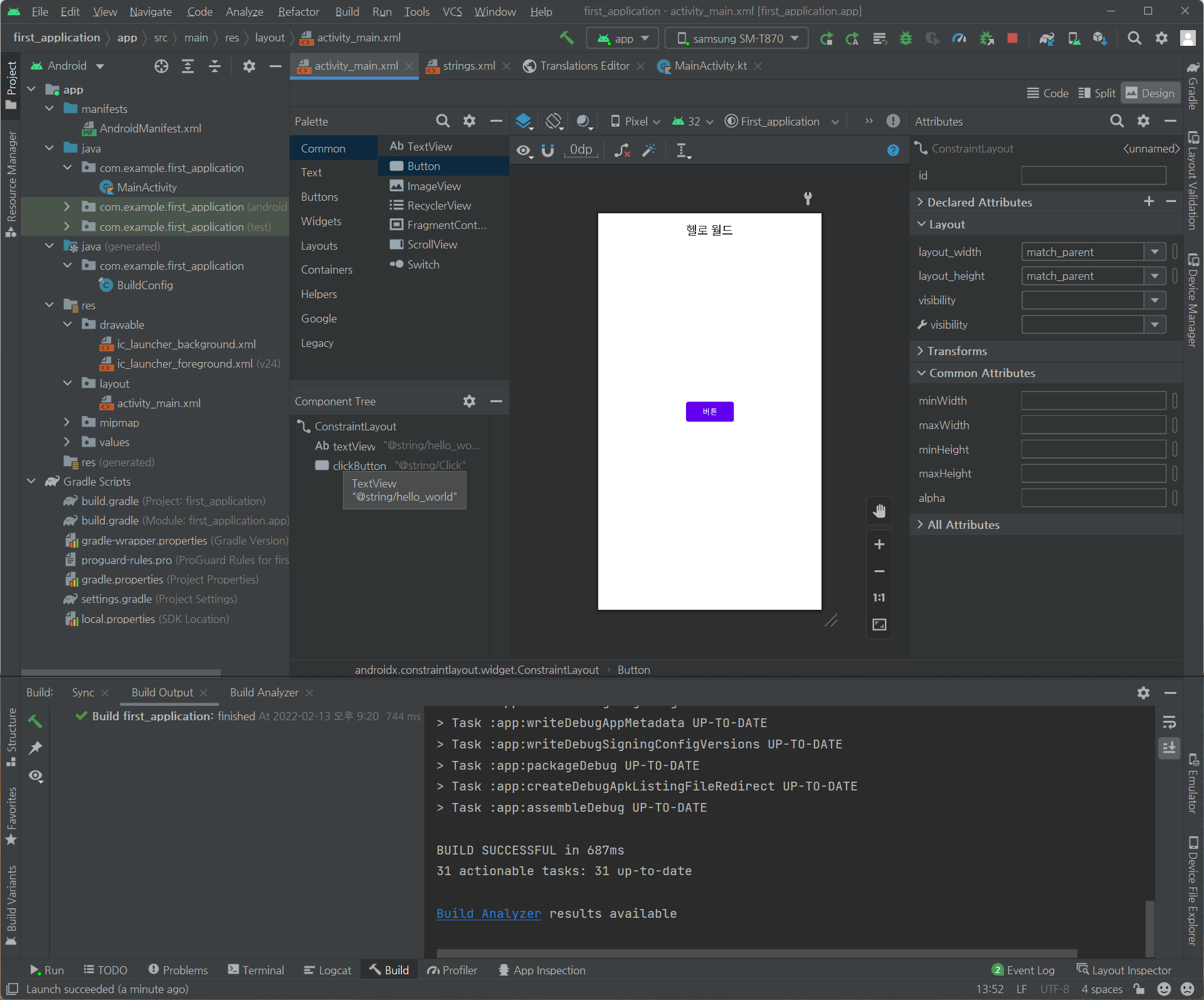Click Orientation rotate icon in design toolbar
This screenshot has height=1000, width=1204.
pos(554,121)
